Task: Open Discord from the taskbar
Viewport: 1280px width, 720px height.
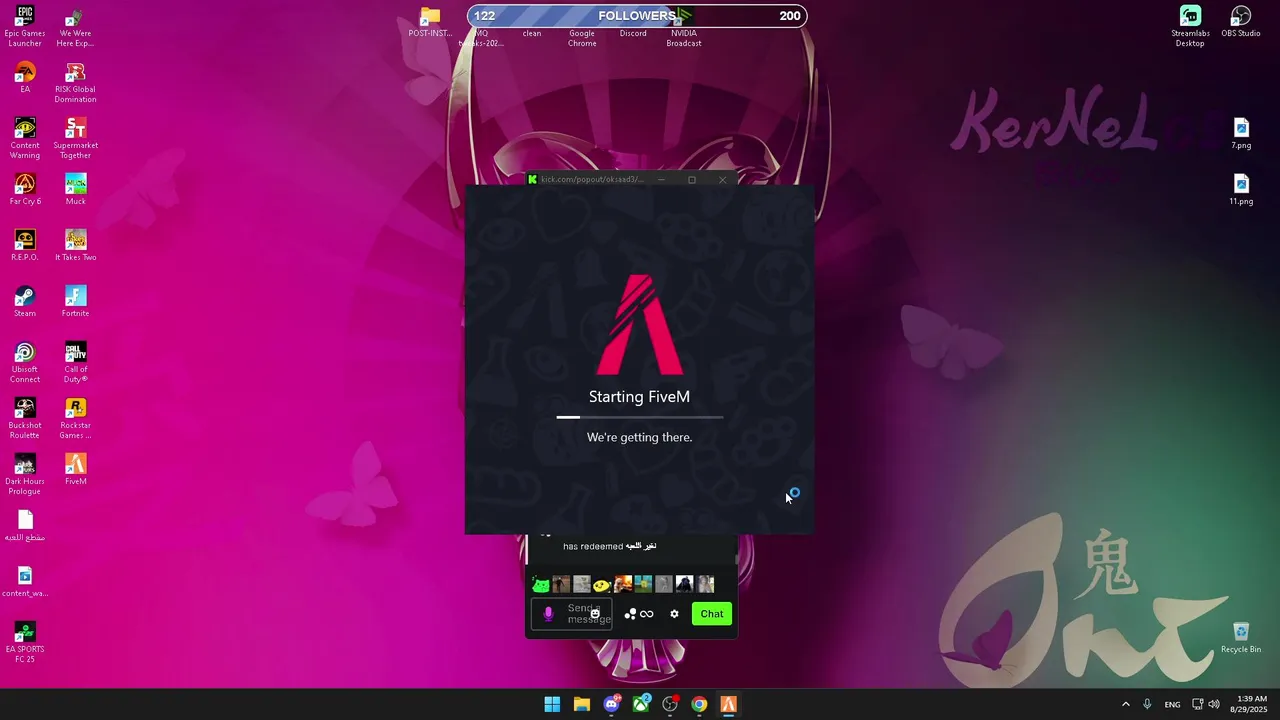Action: click(x=611, y=704)
